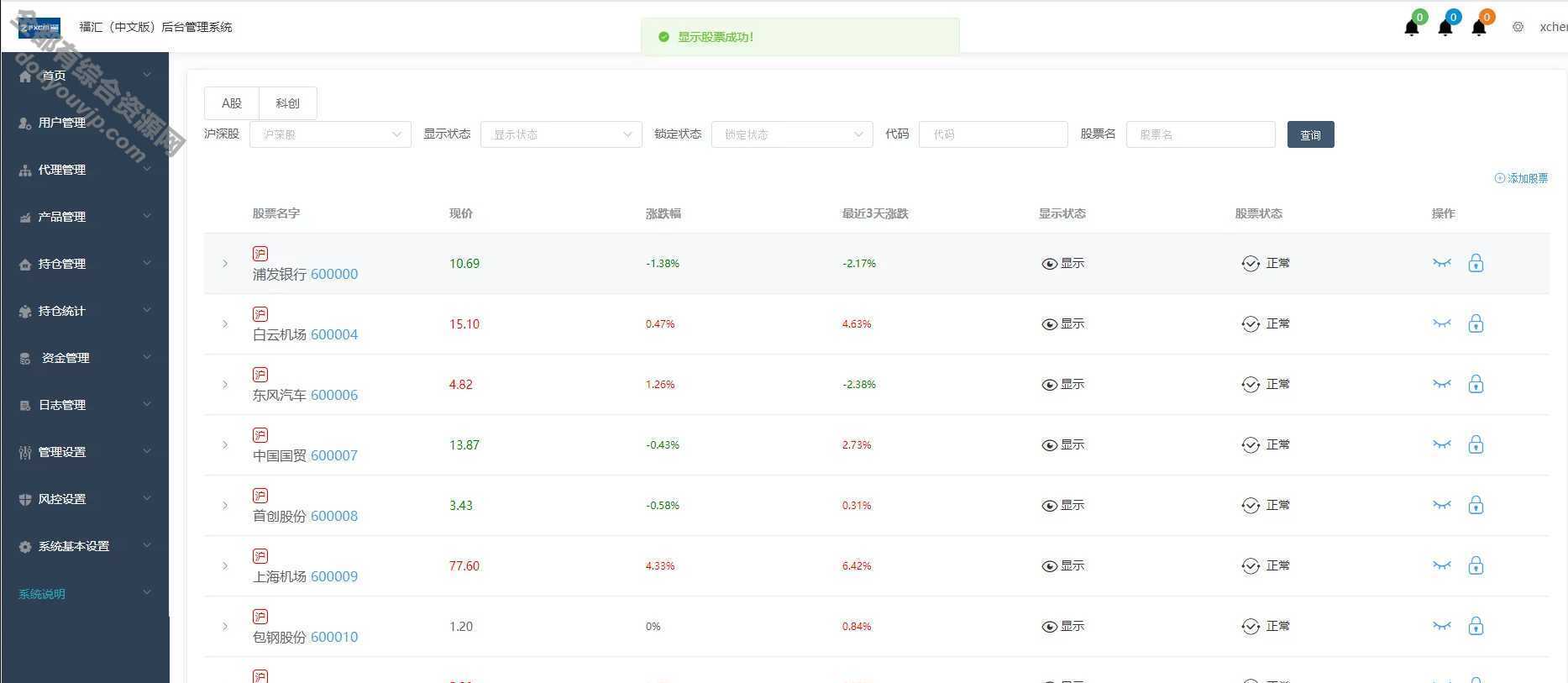The image size is (1568, 683).
Task: Click the 正常 status check icon for 浦发银行
Action: click(x=1251, y=264)
